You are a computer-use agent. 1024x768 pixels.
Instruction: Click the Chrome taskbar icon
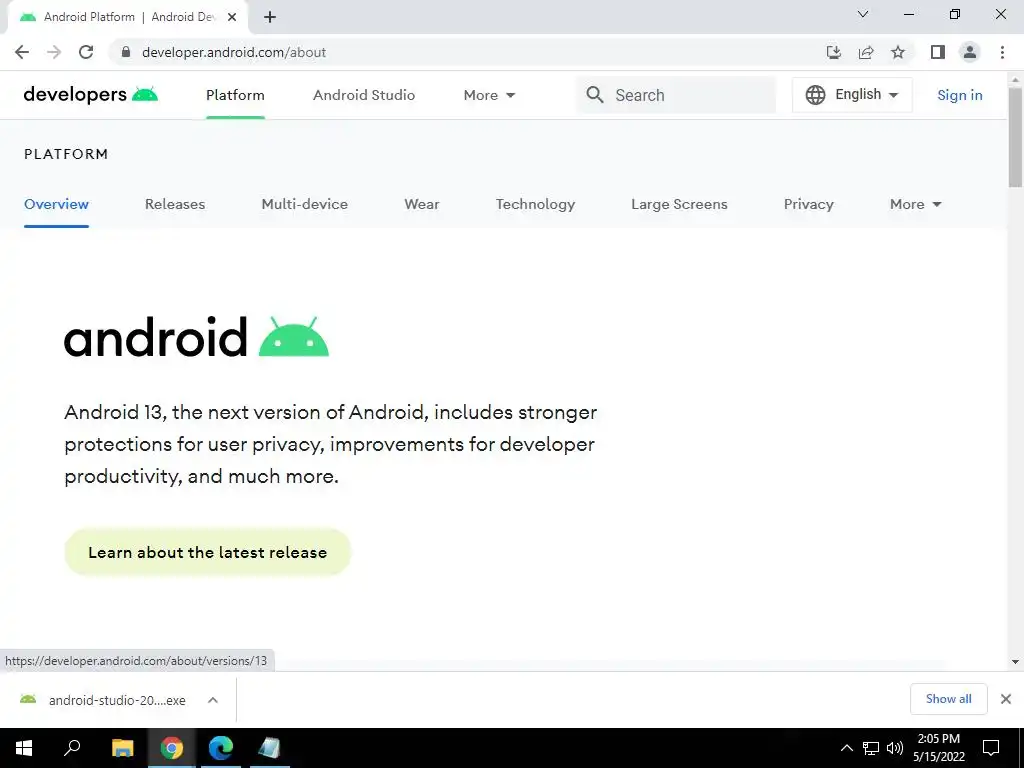[172, 748]
